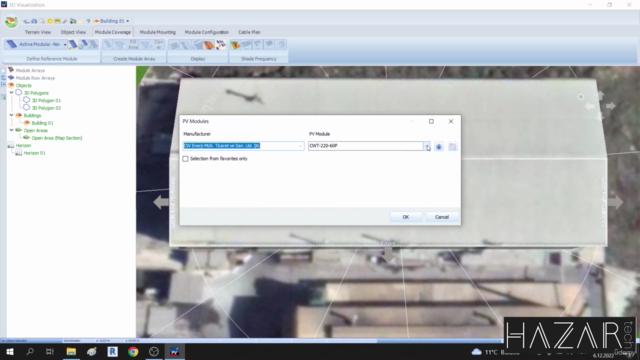Click the PV*SOL taskbar icon

coord(175,351)
